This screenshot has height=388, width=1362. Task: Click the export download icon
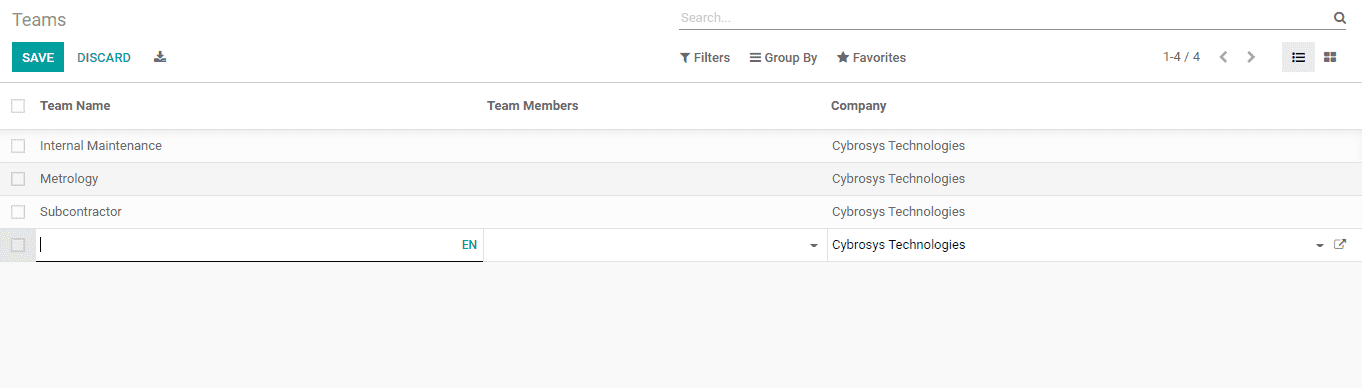(x=160, y=57)
